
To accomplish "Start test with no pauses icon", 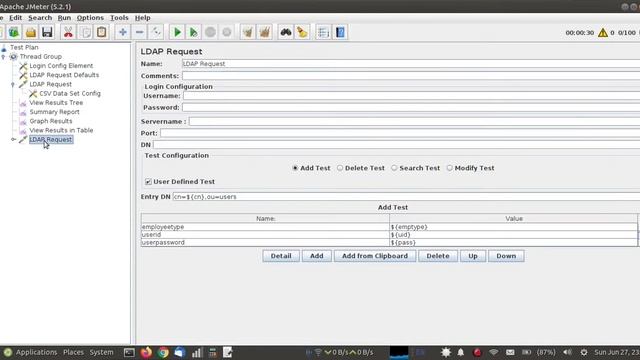I will 193,32.
